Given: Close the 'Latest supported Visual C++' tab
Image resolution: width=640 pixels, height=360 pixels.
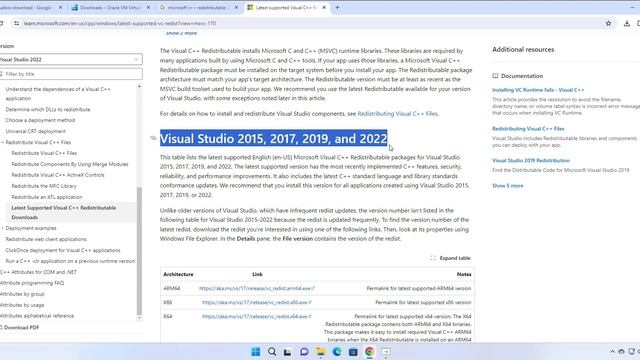Looking at the screenshot, I should click(324, 7).
